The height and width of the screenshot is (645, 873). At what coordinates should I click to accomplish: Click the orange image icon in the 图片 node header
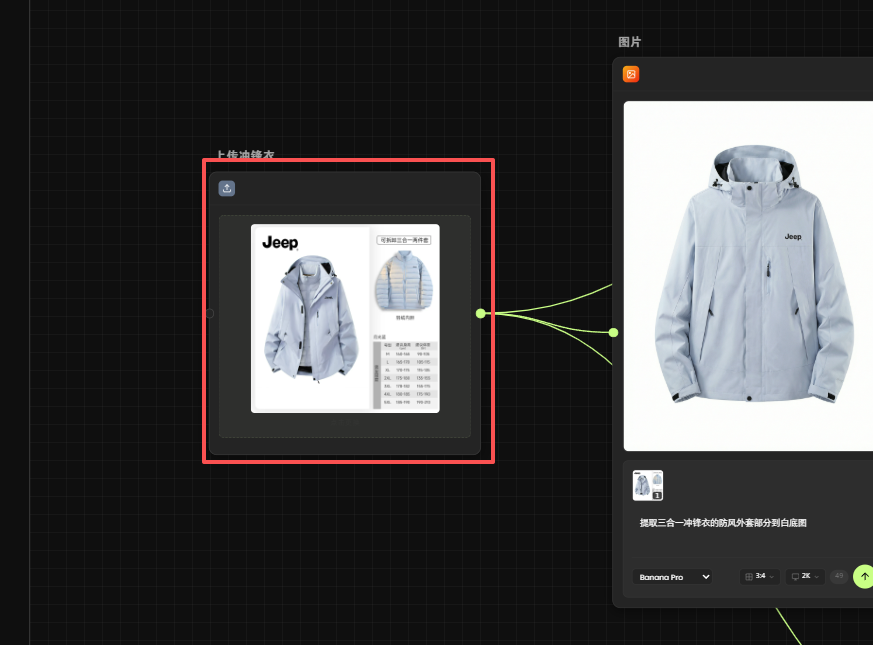tap(631, 74)
